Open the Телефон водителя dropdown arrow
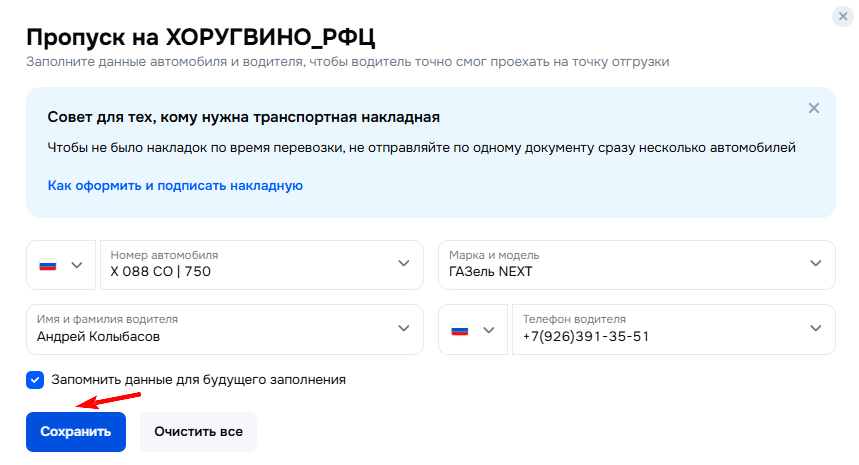Image resolution: width=859 pixels, height=465 pixels. [816, 329]
